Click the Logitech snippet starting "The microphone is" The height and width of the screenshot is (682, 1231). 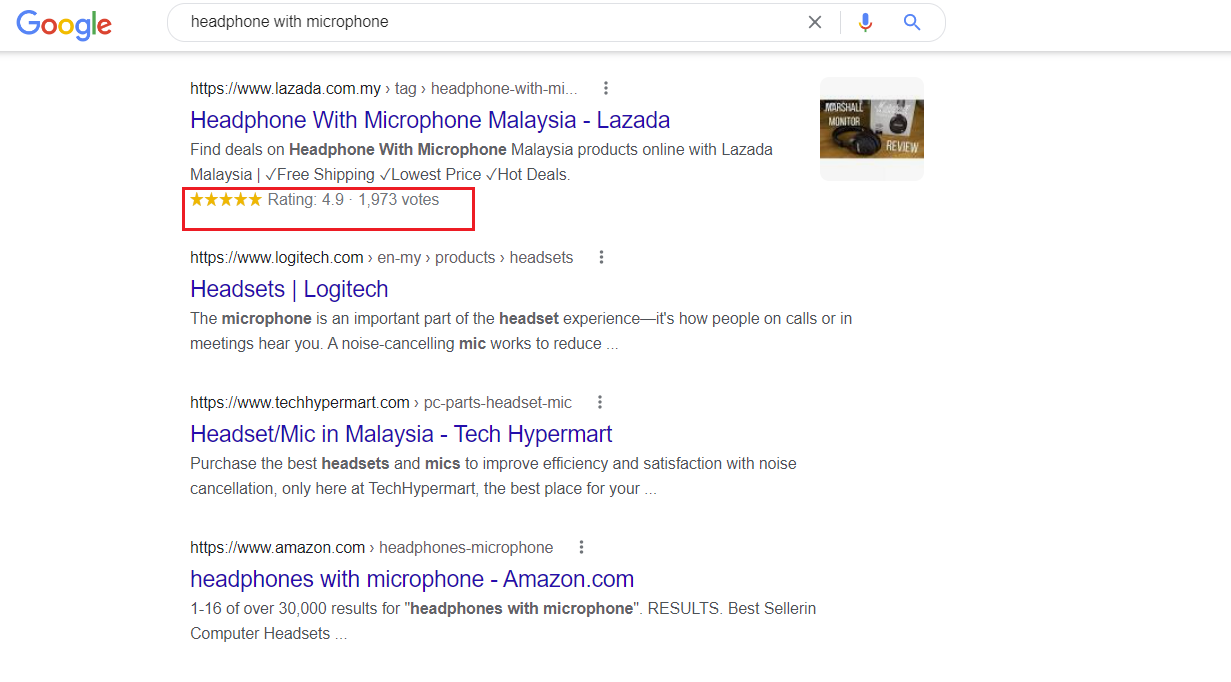[x=521, y=331]
